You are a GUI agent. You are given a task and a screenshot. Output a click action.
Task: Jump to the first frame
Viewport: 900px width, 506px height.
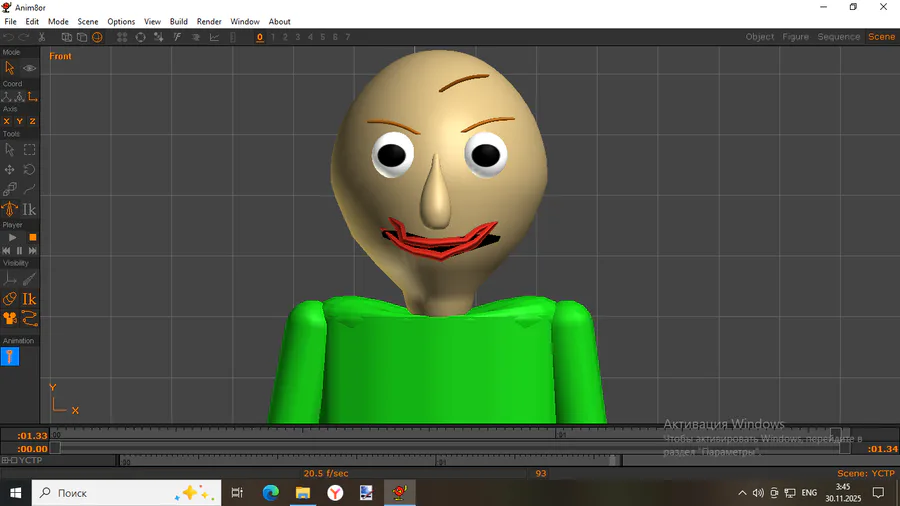[x=6, y=251]
